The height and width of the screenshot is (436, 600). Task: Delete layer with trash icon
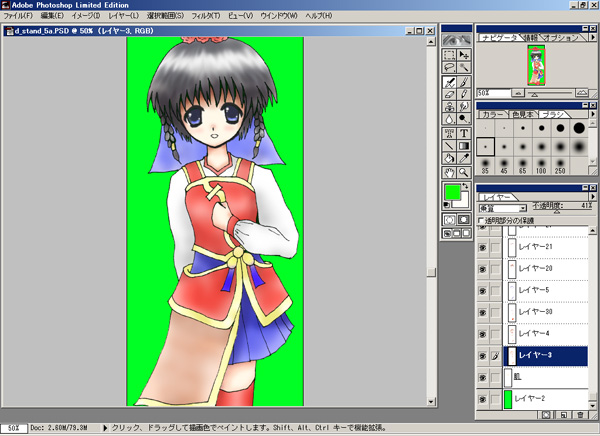580,415
